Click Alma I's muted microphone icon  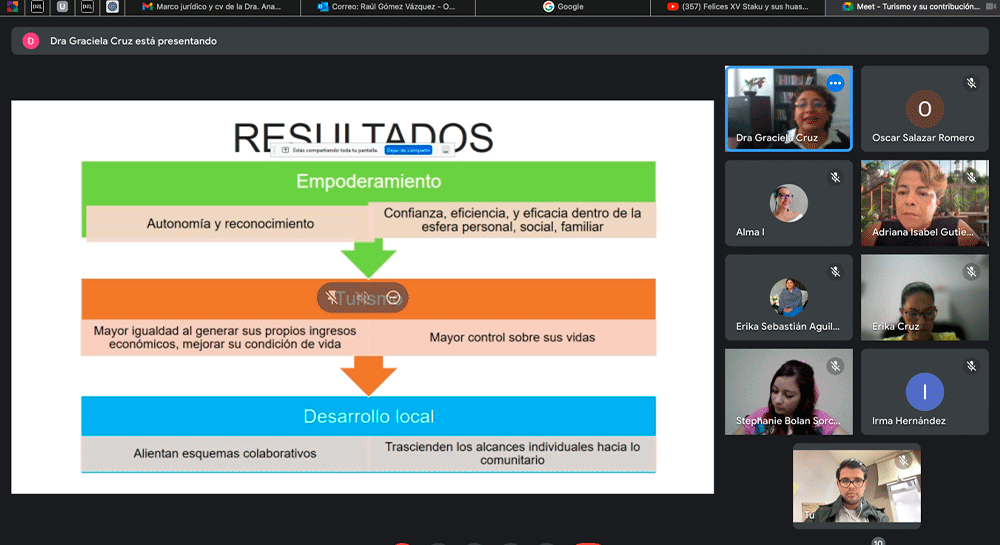tap(835, 178)
